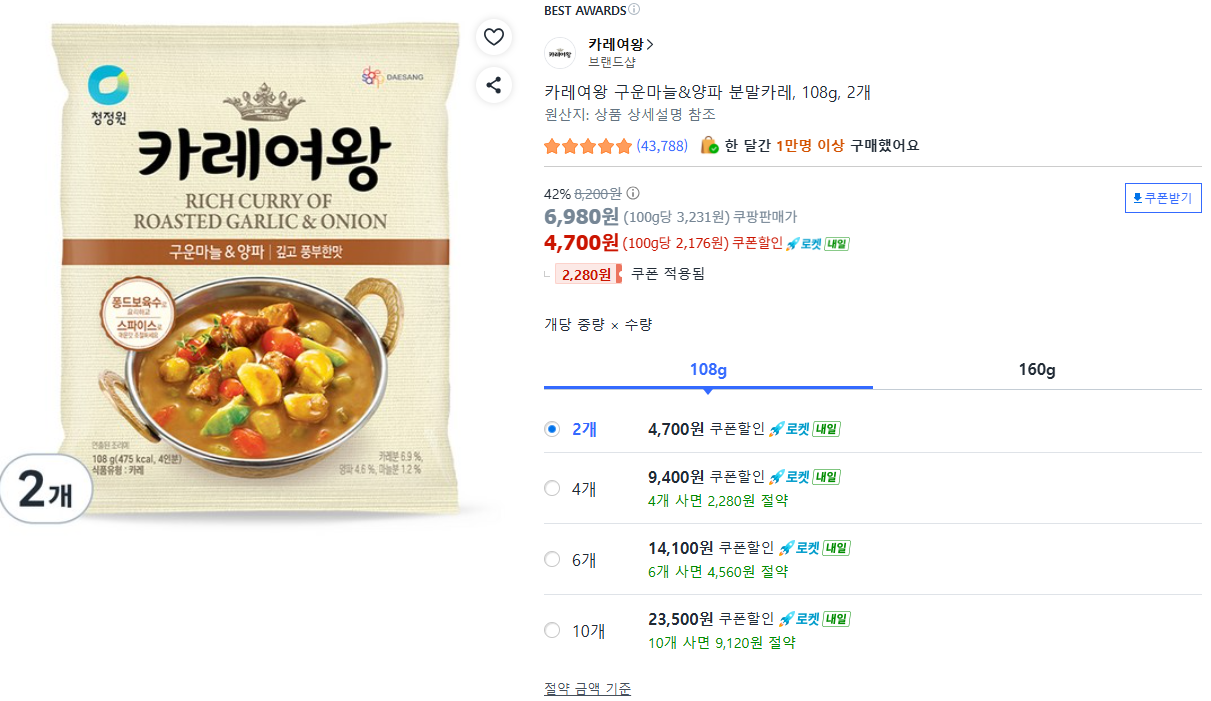Image resolution: width=1211 pixels, height=701 pixels.
Task: Click the 브랜드샵 label under brand name
Action: [x=611, y=62]
